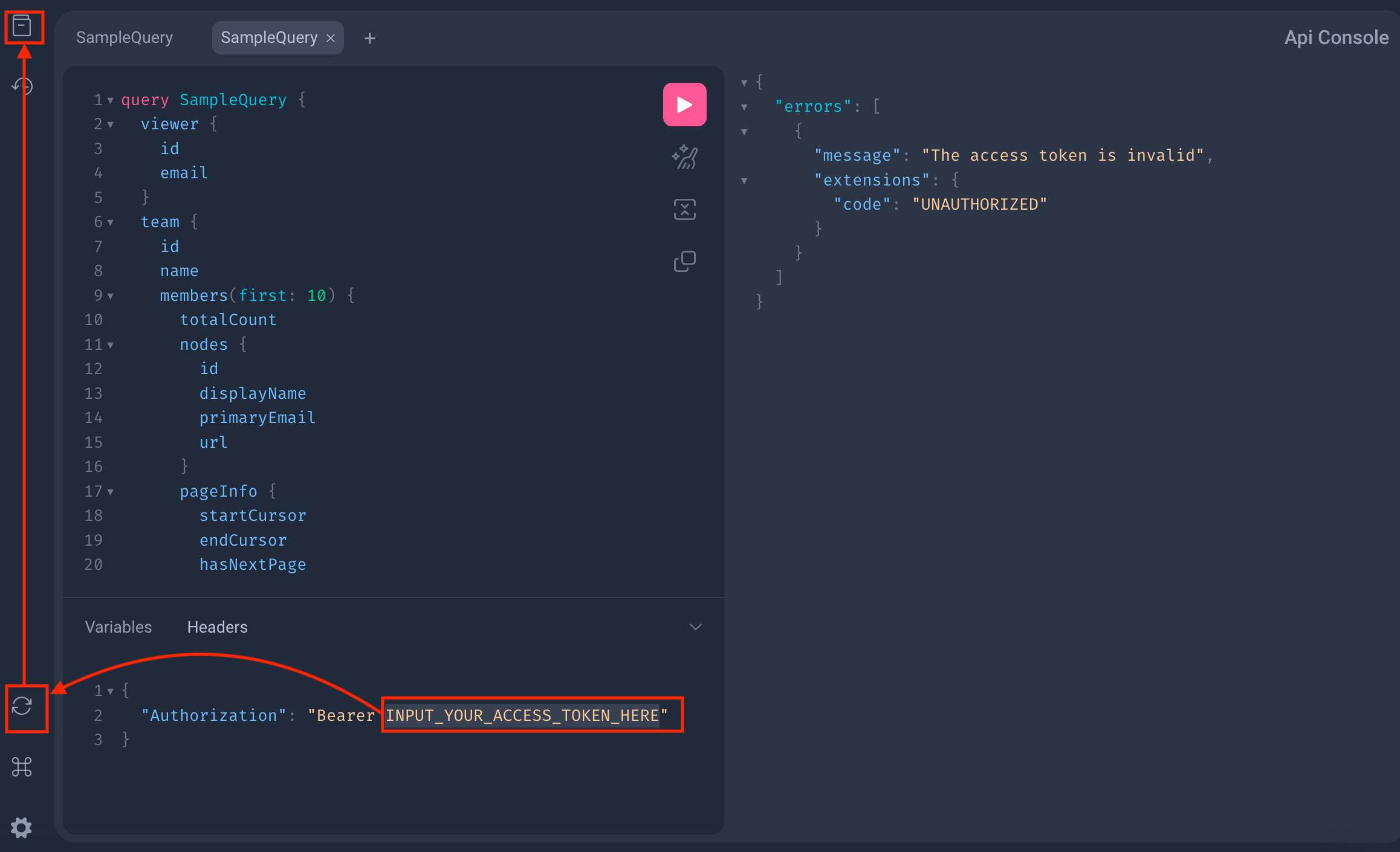Click the team field name
1400x852 pixels.
tap(160, 222)
